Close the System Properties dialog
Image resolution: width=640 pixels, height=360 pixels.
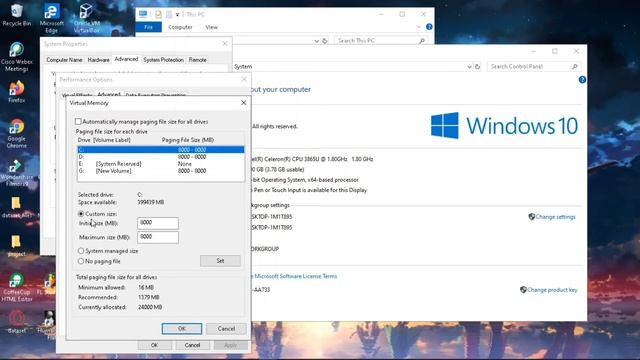click(x=224, y=44)
